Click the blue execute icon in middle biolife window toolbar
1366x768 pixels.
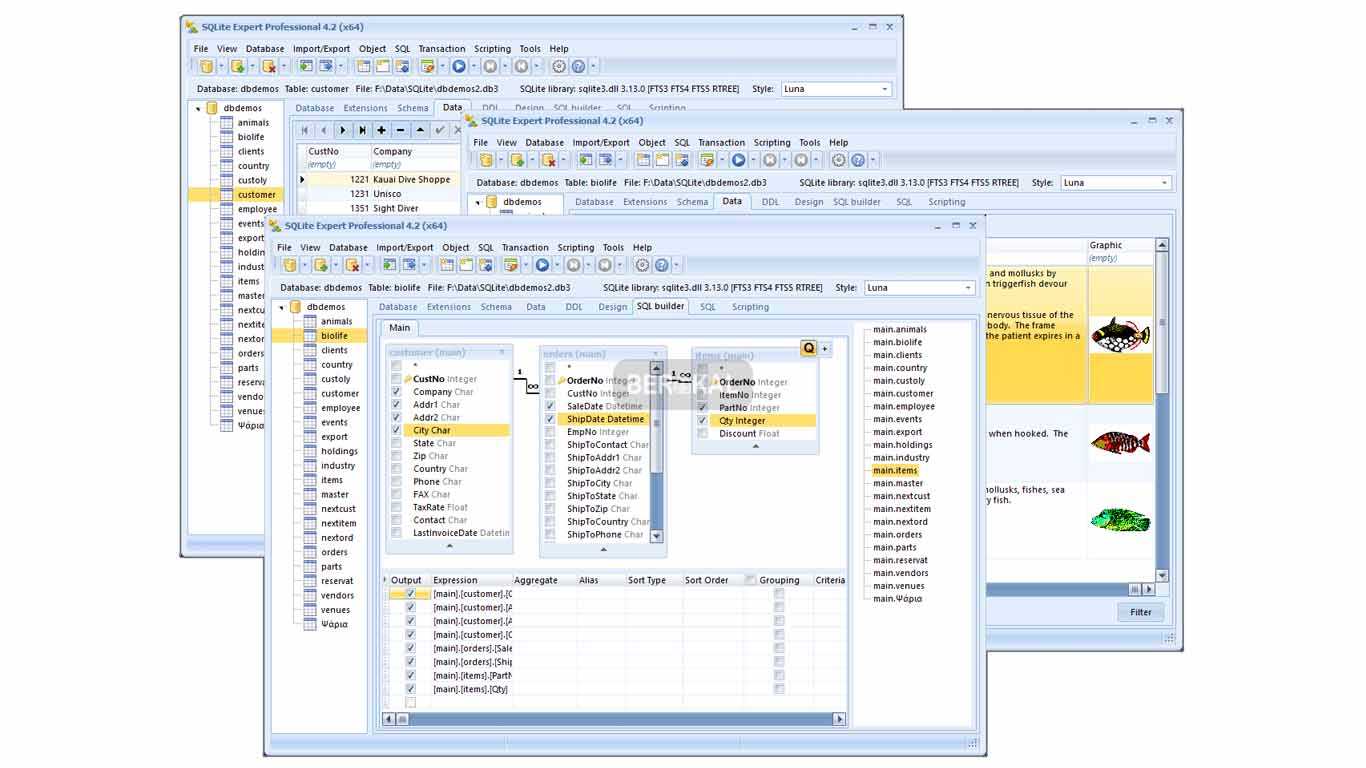point(738,160)
